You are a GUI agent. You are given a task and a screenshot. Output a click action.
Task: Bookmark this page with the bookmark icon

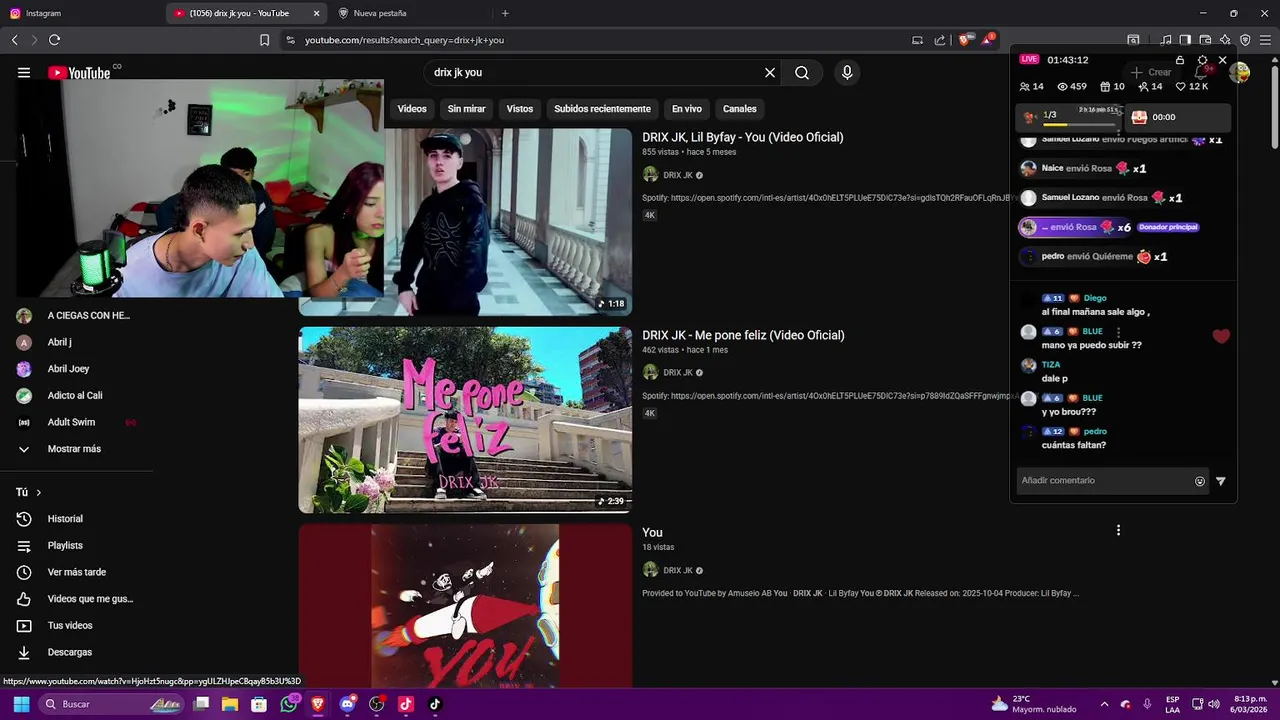tap(264, 40)
